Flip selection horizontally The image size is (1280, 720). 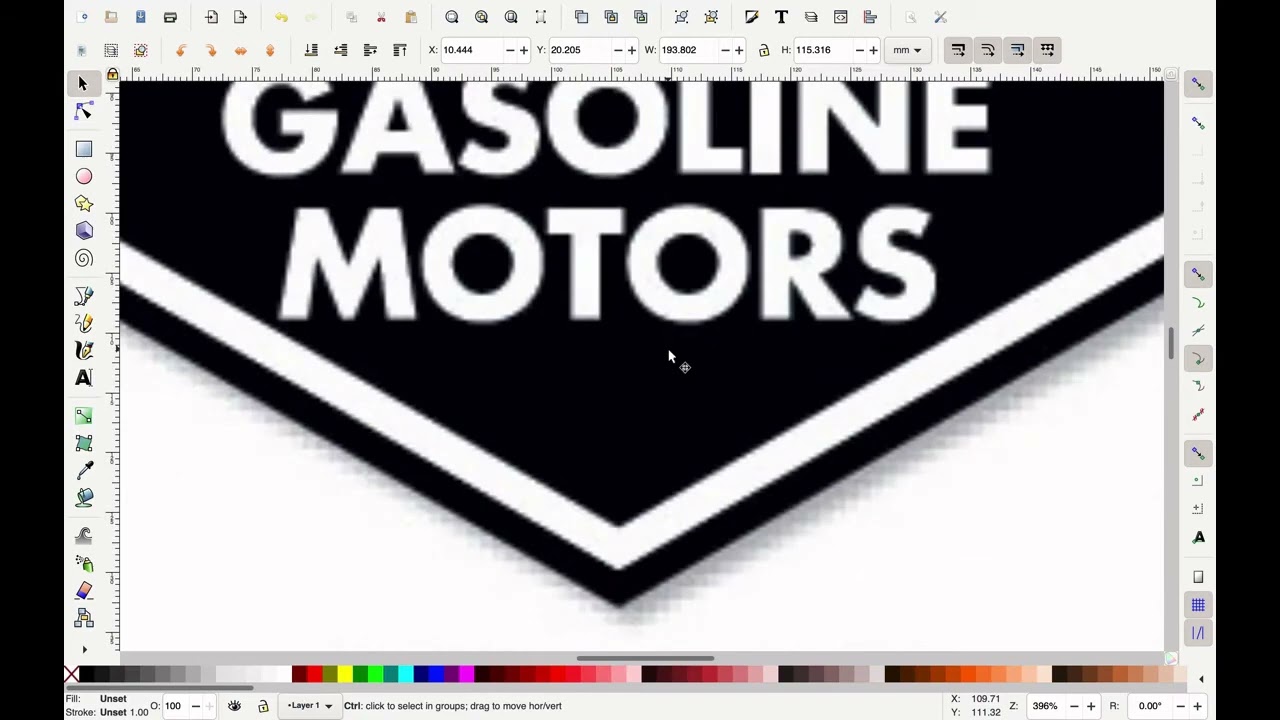click(x=240, y=50)
